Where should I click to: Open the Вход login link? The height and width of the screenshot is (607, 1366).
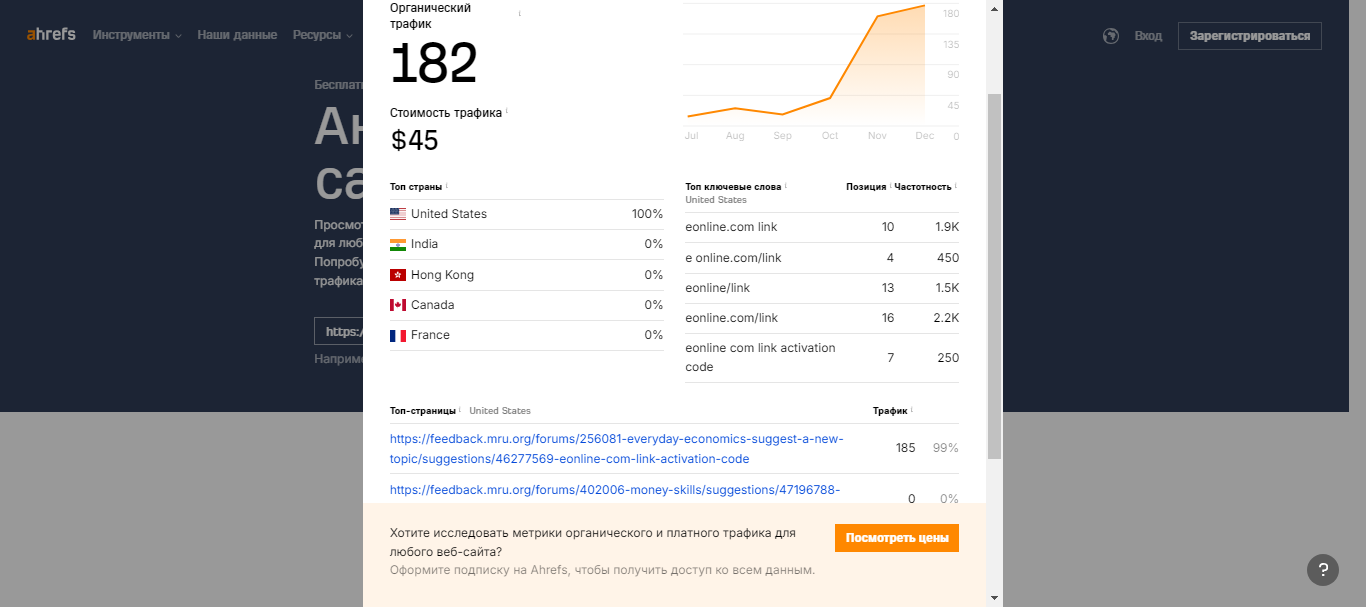1148,36
